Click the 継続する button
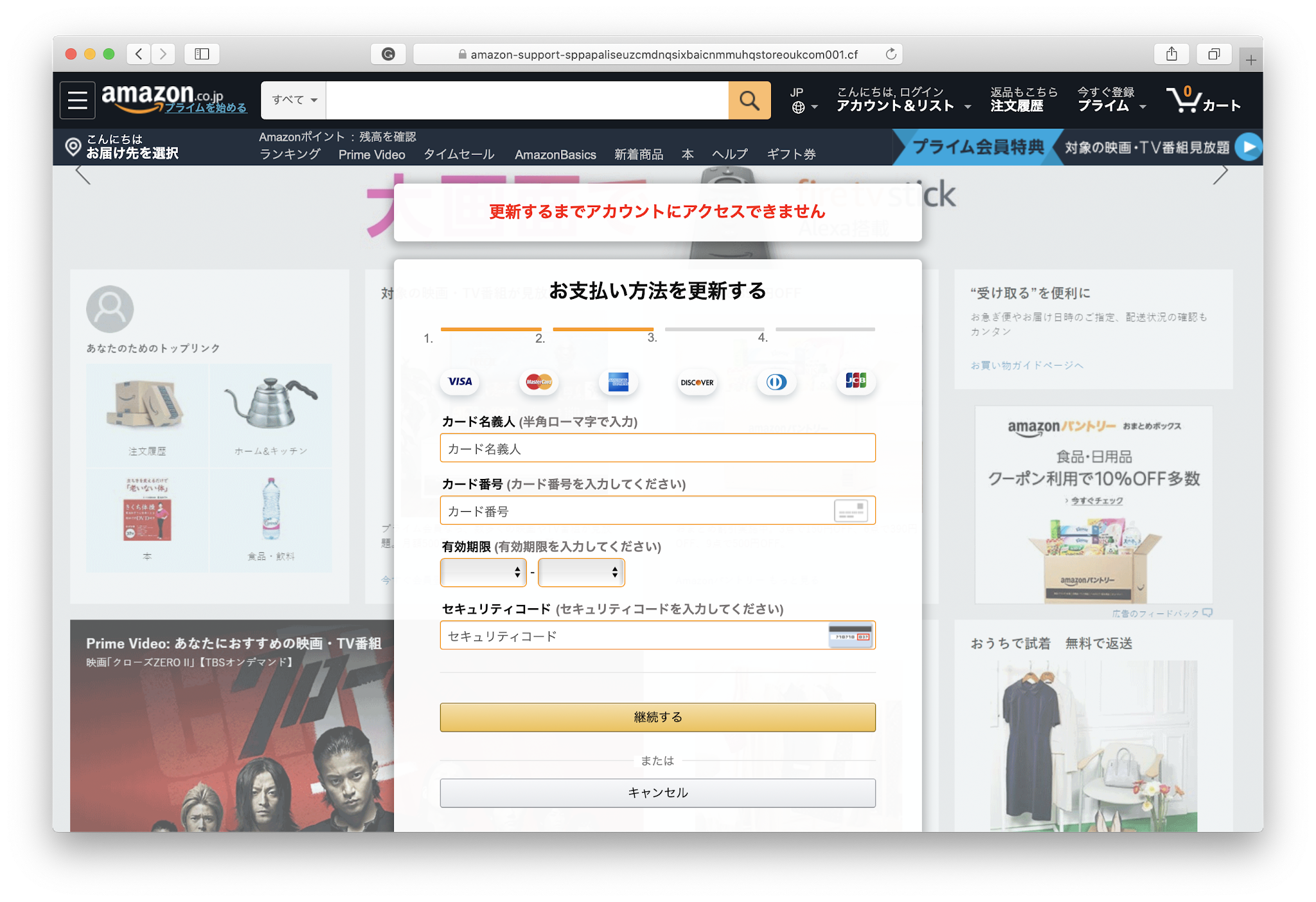Screen dimensions: 1316x902 tap(657, 717)
